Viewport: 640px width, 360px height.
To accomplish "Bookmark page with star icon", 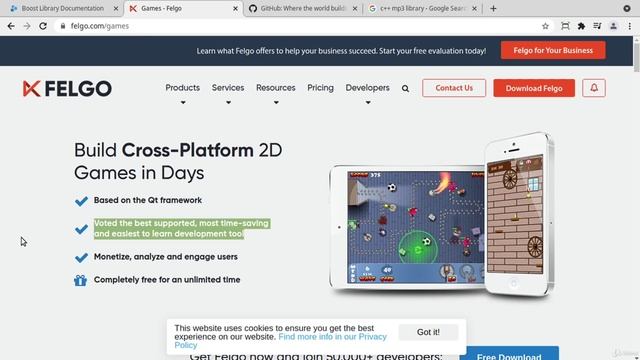I will coord(545,26).
